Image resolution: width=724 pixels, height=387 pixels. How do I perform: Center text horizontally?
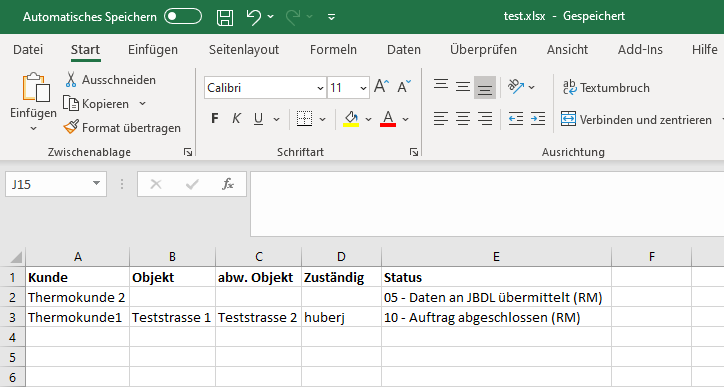(x=463, y=119)
